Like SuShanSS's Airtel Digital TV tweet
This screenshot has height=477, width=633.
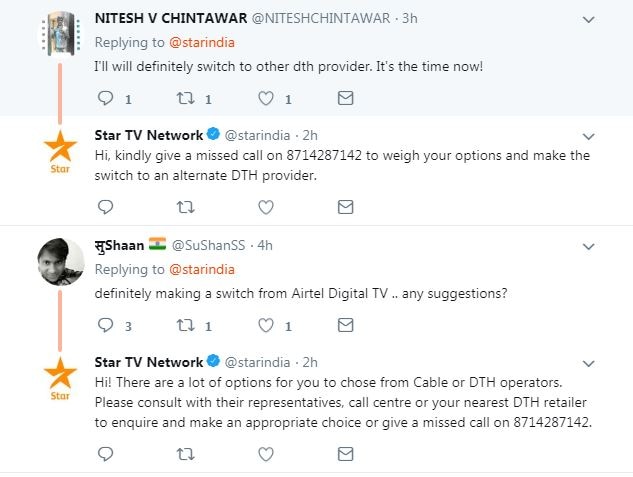pyautogui.click(x=267, y=325)
